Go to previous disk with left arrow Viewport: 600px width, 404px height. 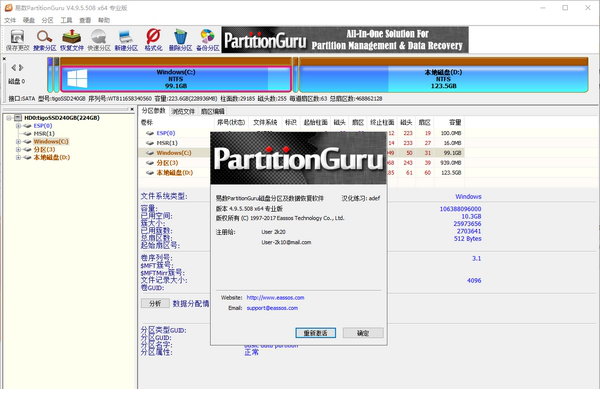14,68
